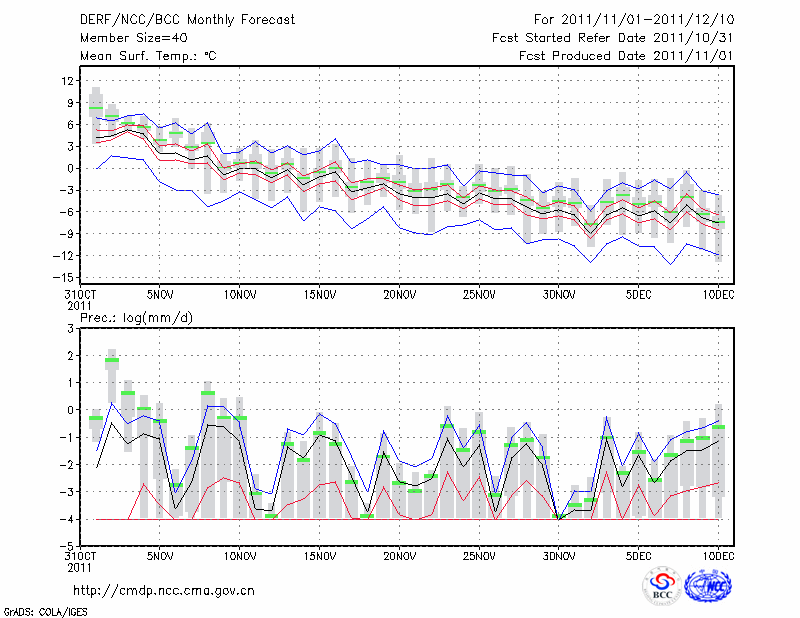Viewport: 800px width, 618px height.
Task: Click the 25NOV tick on the temperature chart
Action: [x=479, y=294]
